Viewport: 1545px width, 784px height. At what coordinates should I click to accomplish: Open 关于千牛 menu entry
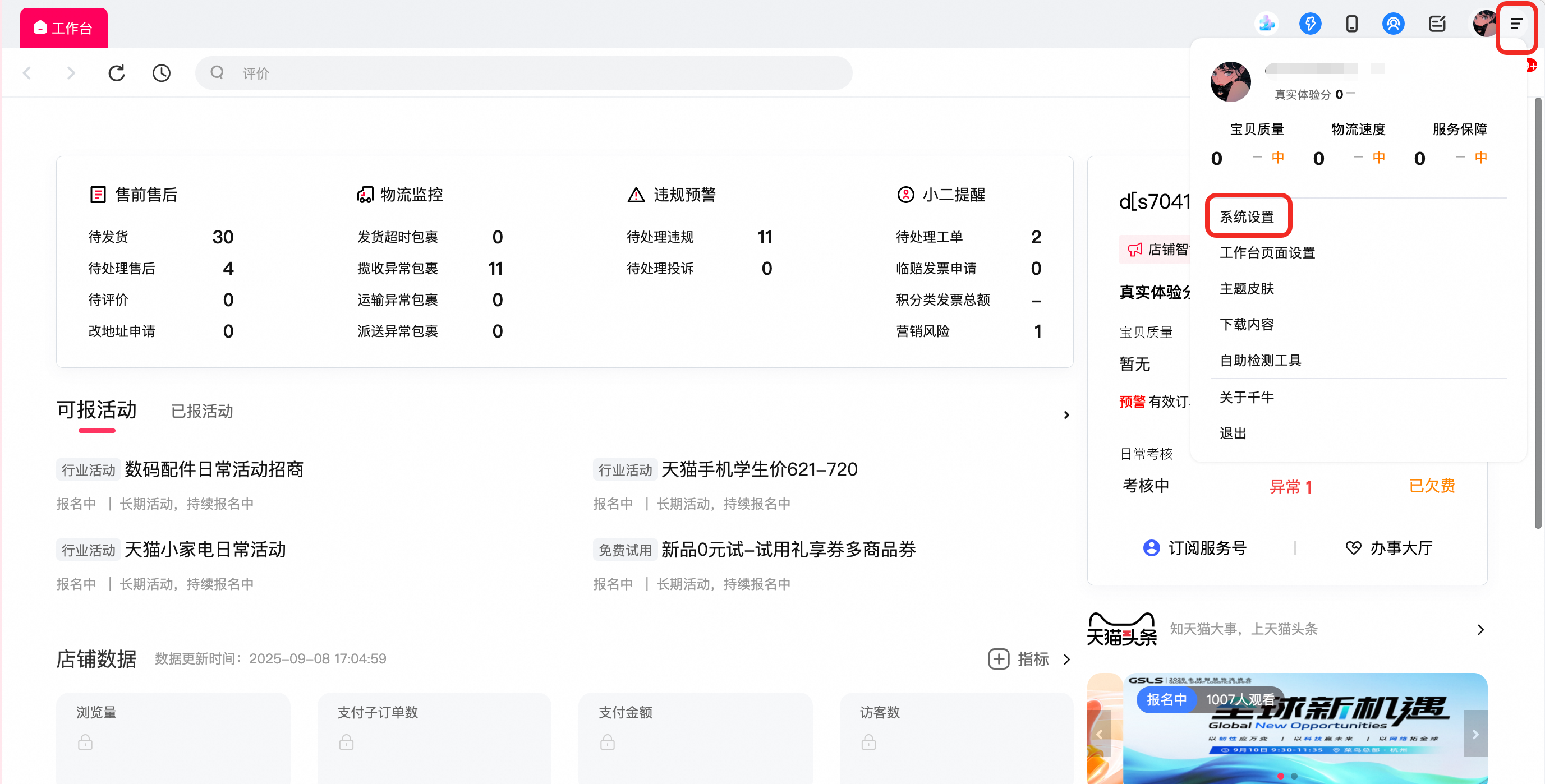coord(1247,397)
